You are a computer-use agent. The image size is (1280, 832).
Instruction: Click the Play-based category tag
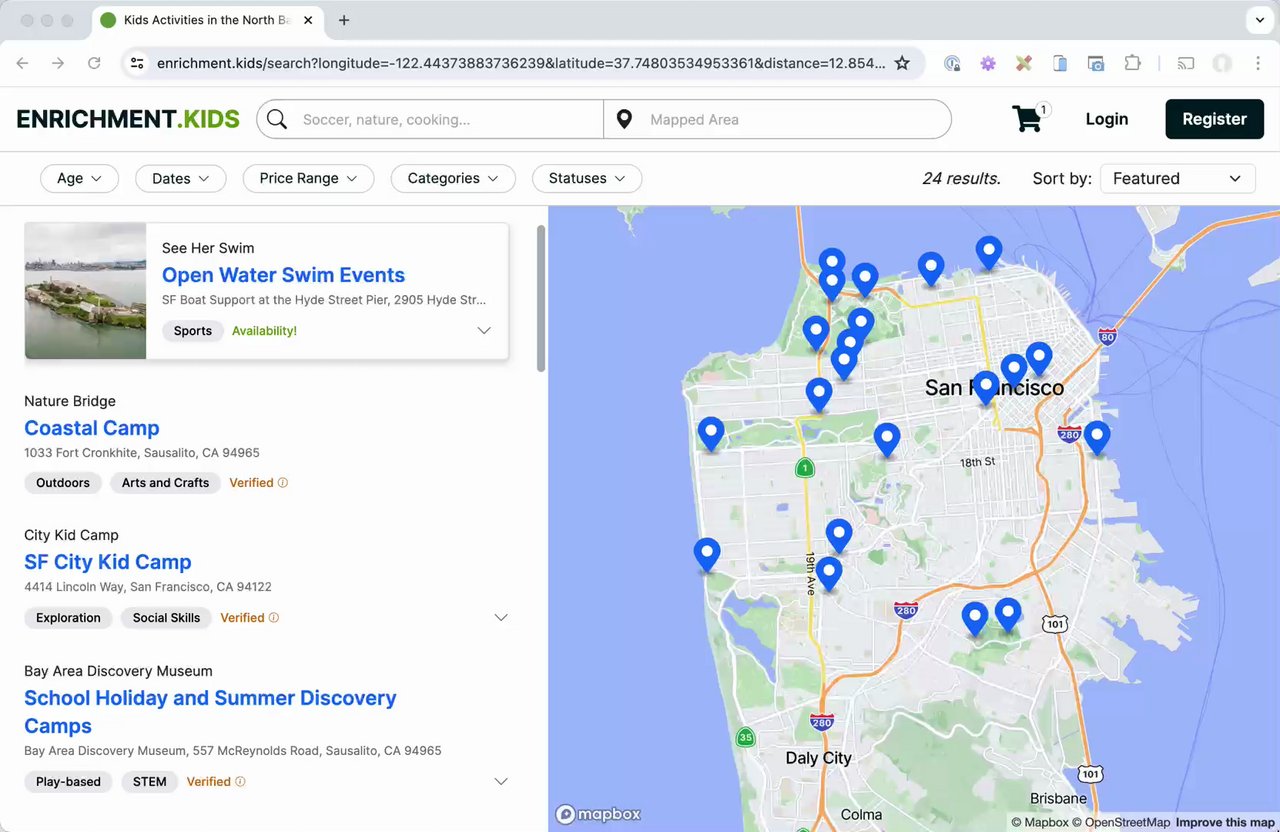(x=68, y=782)
